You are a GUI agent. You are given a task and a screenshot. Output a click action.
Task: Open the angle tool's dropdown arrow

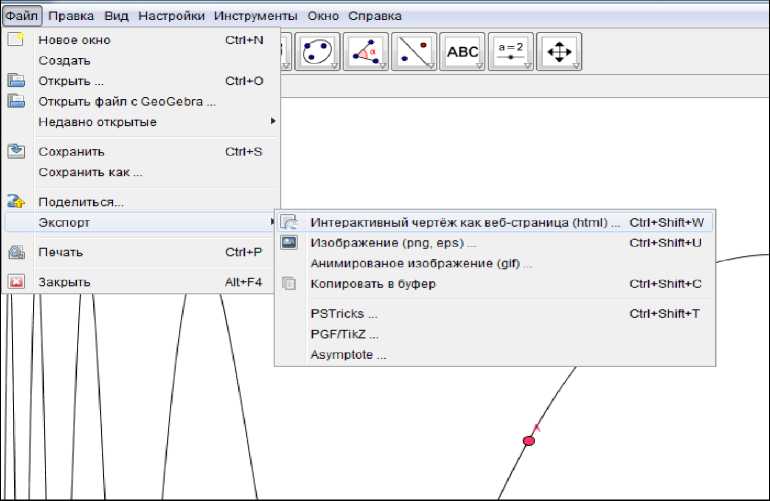[x=383, y=66]
